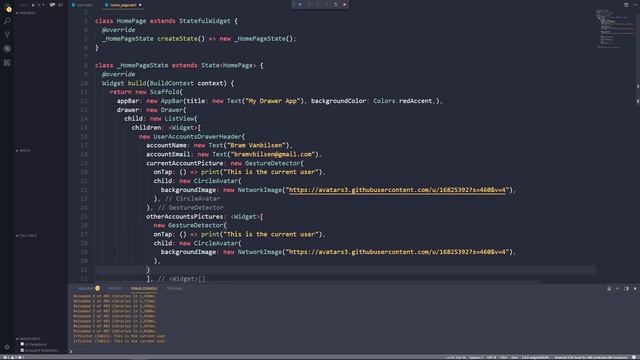Viewport: 640px width, 360px height.
Task: Click the last "This is the current user" console line
Action: click(119, 341)
